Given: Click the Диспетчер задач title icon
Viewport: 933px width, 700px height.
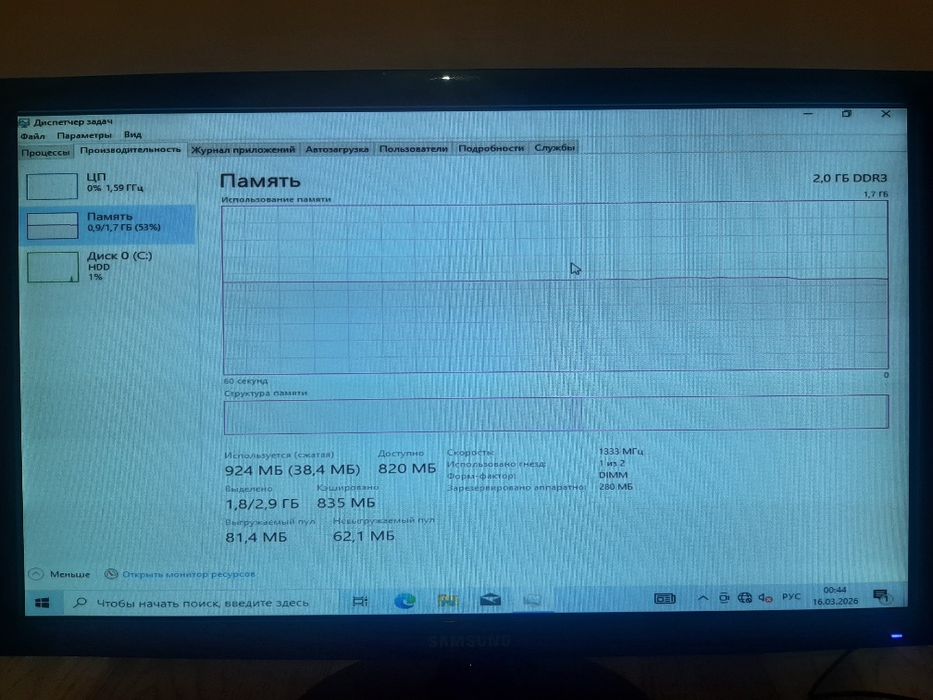Looking at the screenshot, I should click(x=24, y=123).
